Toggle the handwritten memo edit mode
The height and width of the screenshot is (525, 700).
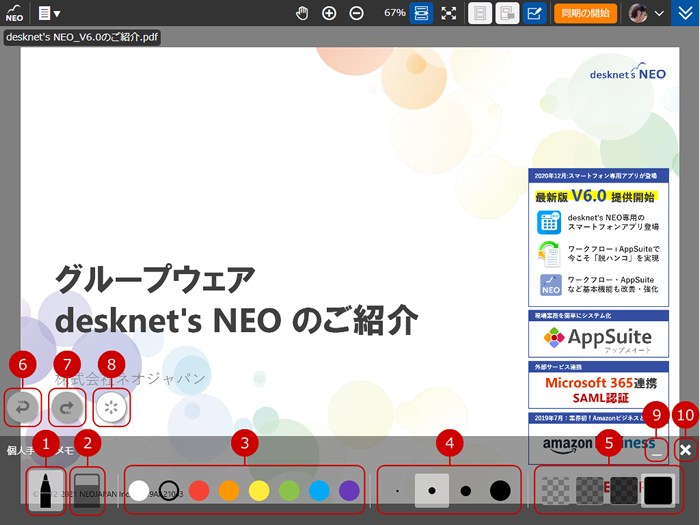(534, 13)
